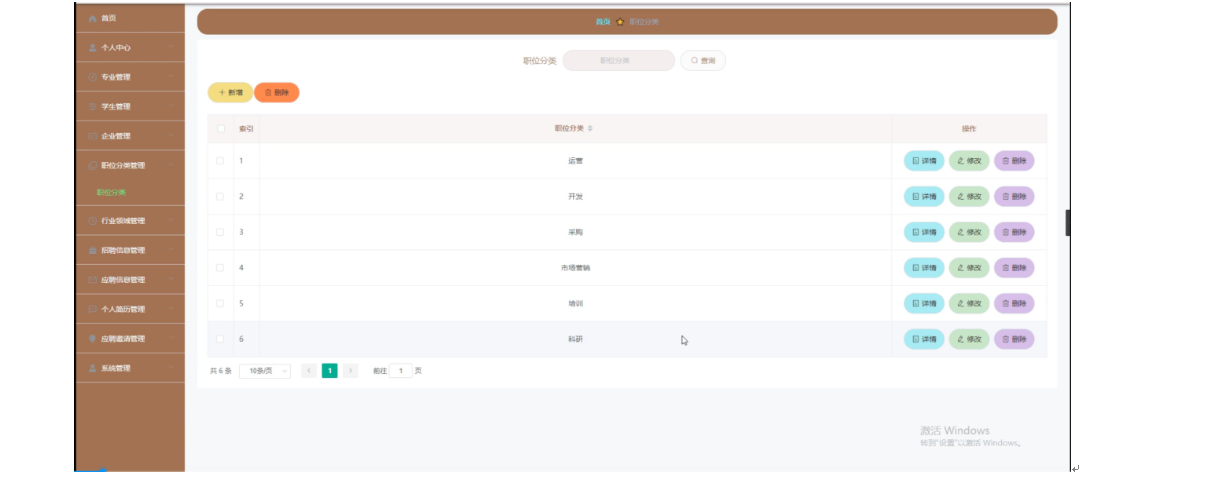Image resolution: width=1213 pixels, height=477 pixels.
Task: Click the icon beside 系统管理
Action: (92, 369)
